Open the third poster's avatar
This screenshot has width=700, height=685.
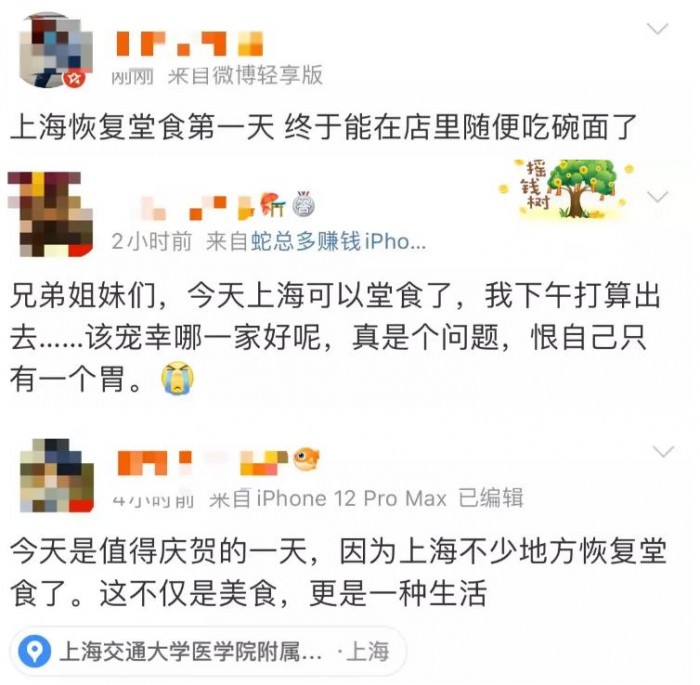(x=57, y=475)
